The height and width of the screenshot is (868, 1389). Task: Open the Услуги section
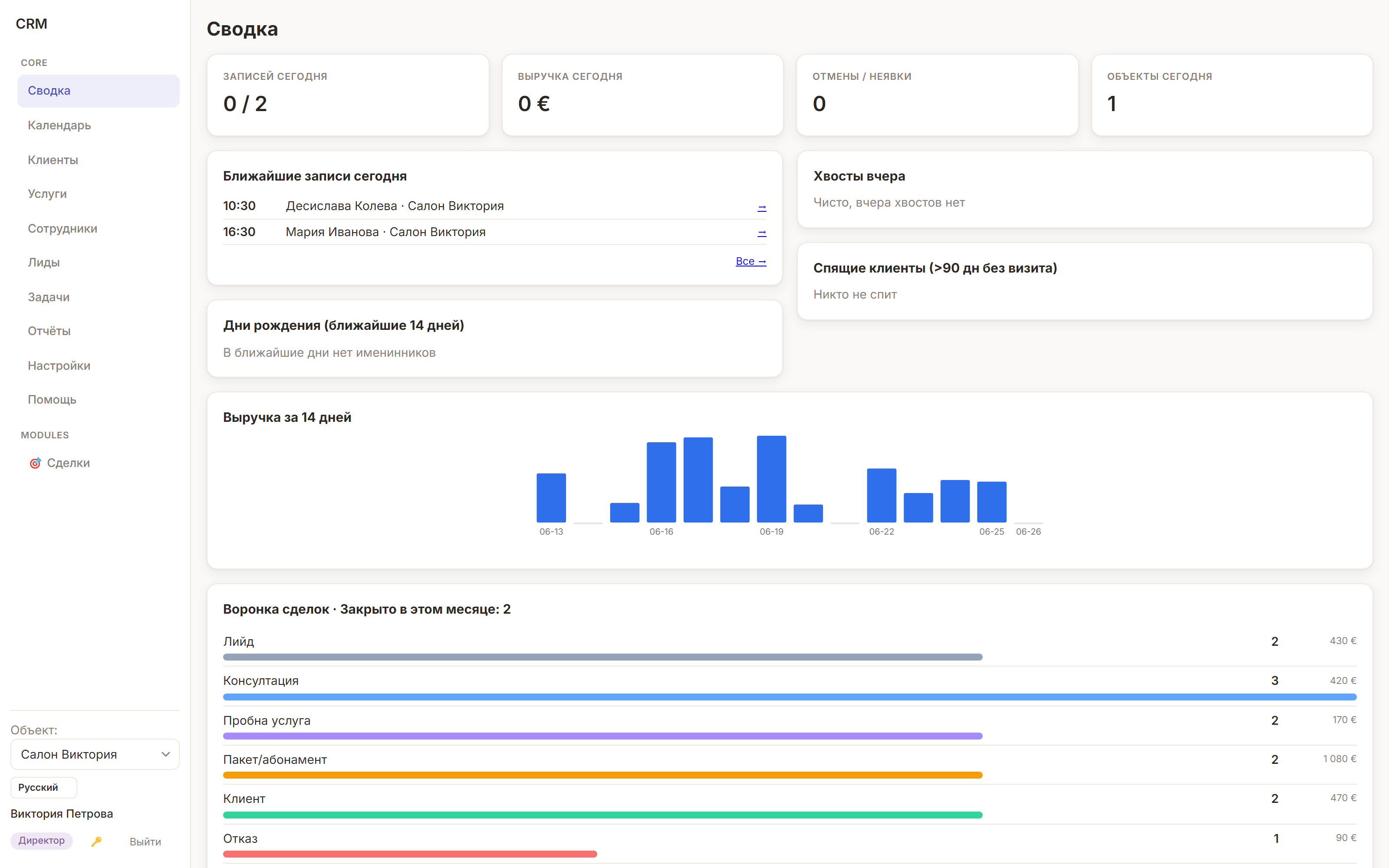[98, 194]
